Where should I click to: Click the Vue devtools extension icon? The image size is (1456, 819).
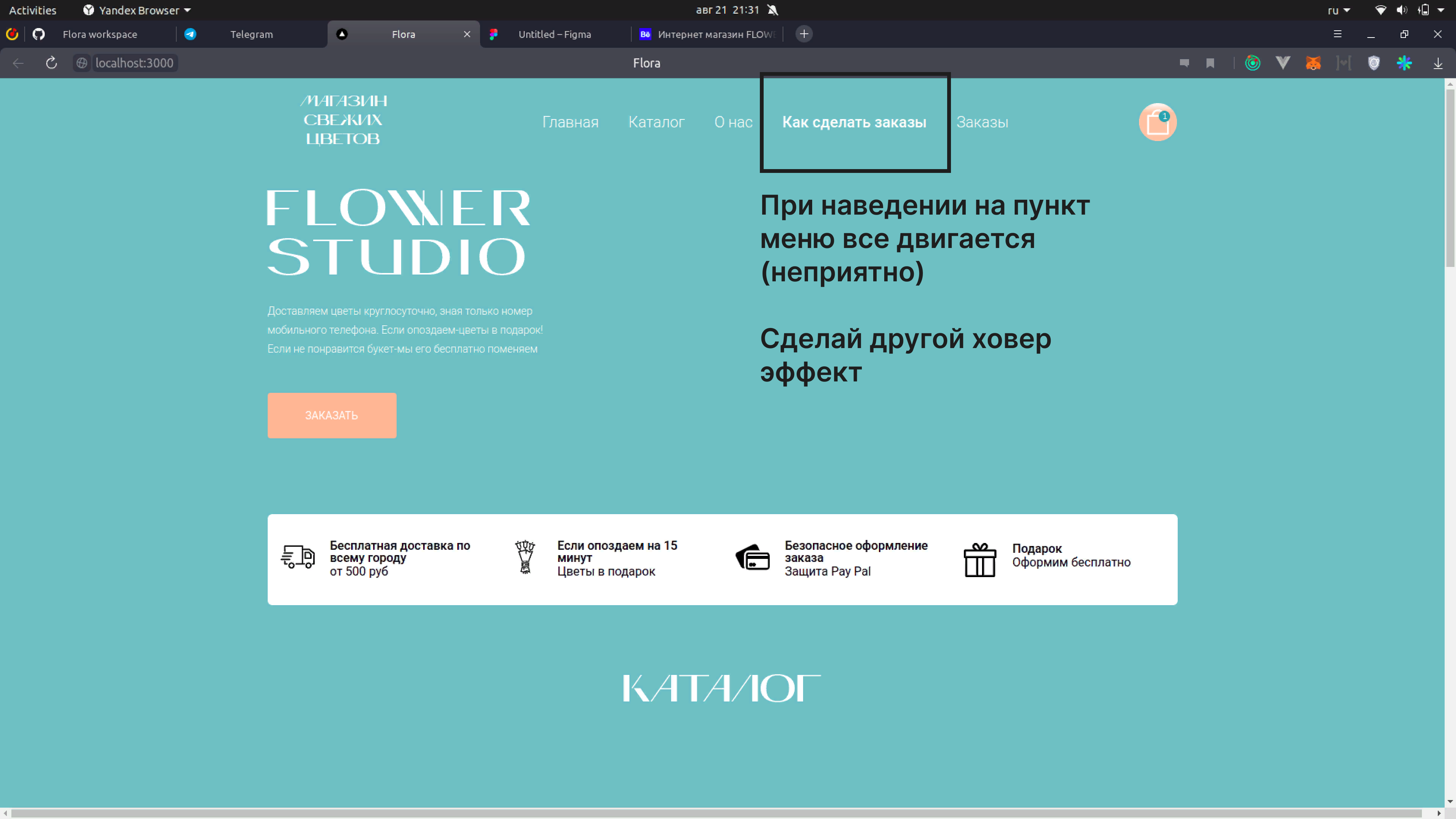(x=1282, y=63)
